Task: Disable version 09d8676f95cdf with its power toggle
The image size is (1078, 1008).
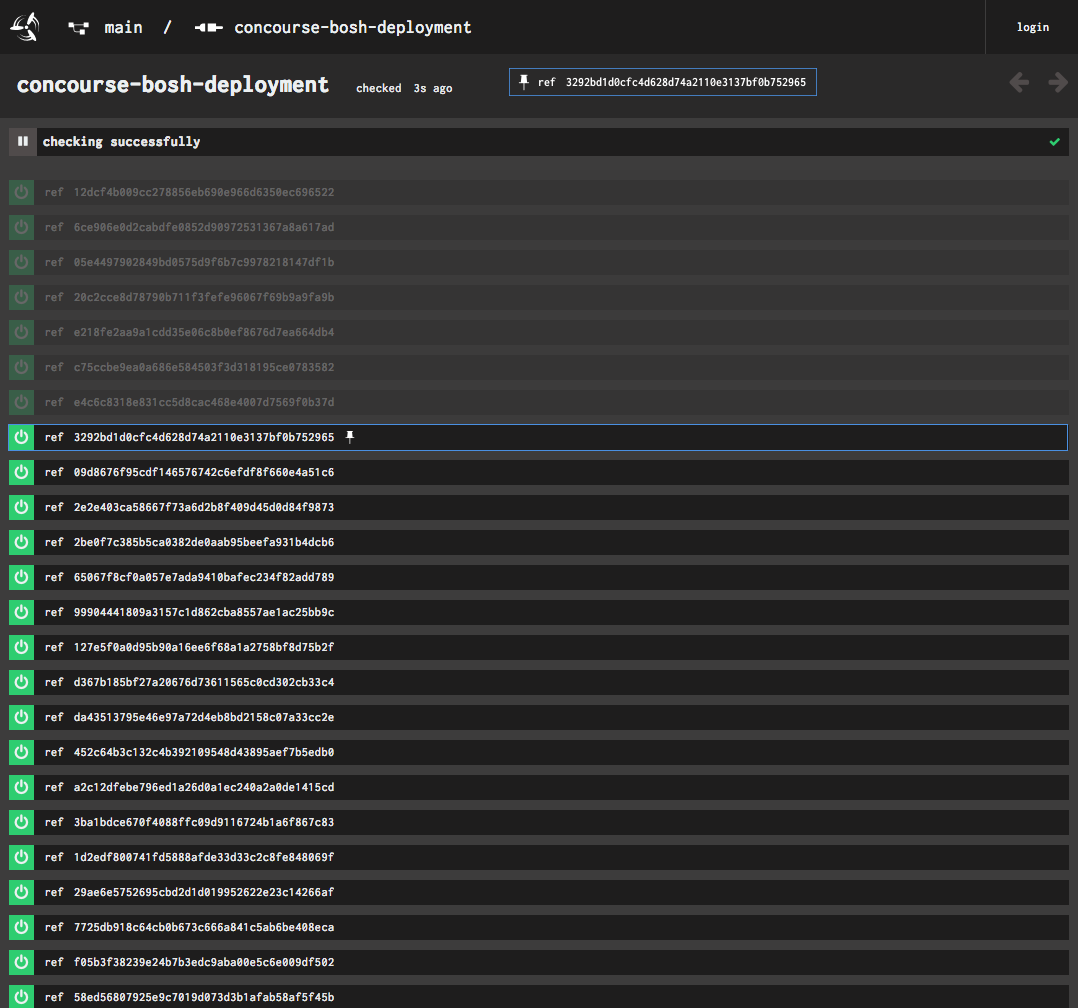Action: click(21, 472)
